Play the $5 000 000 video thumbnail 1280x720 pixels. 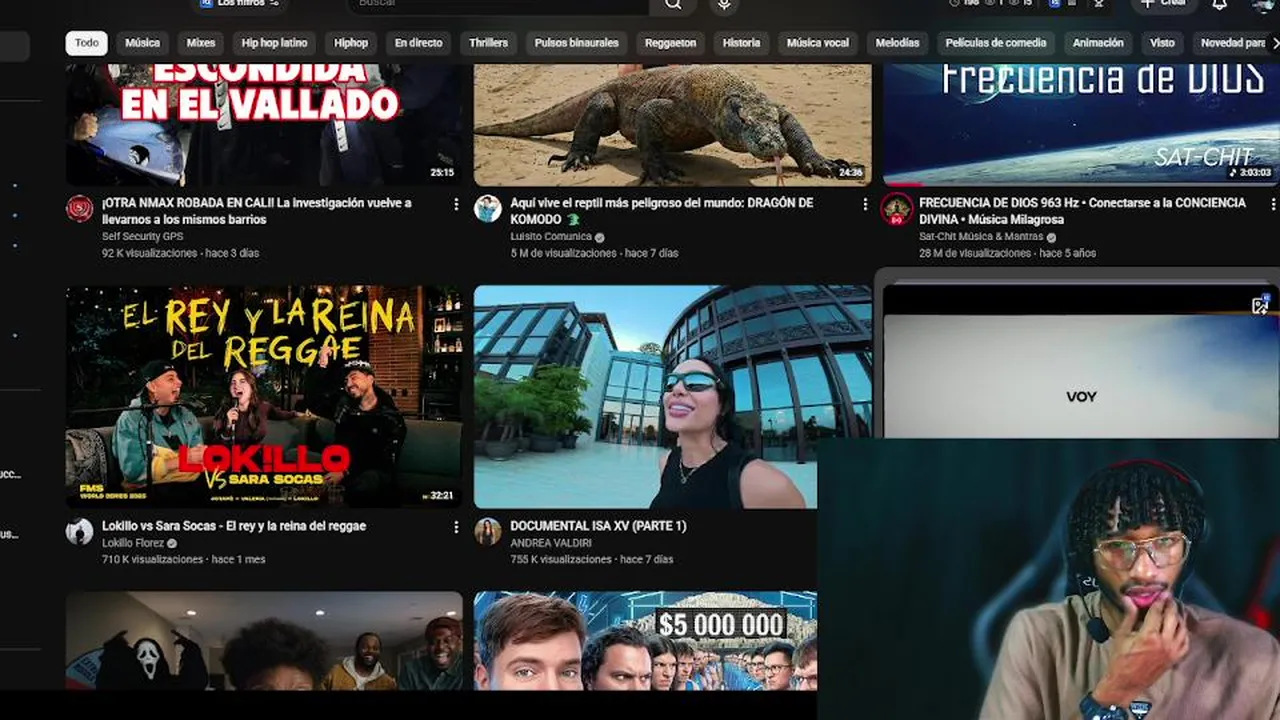point(645,640)
